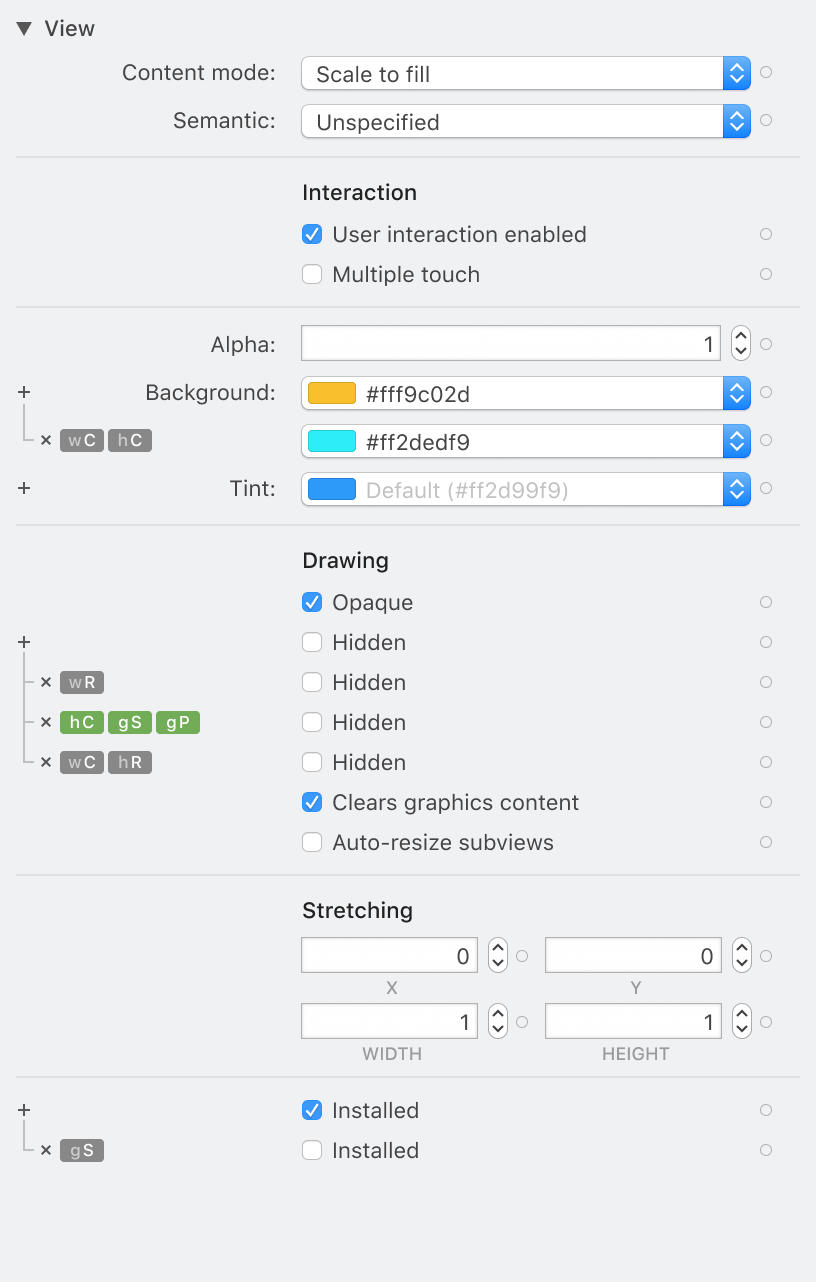Enable Multiple touch
Image resolution: width=816 pixels, height=1282 pixels.
312,274
